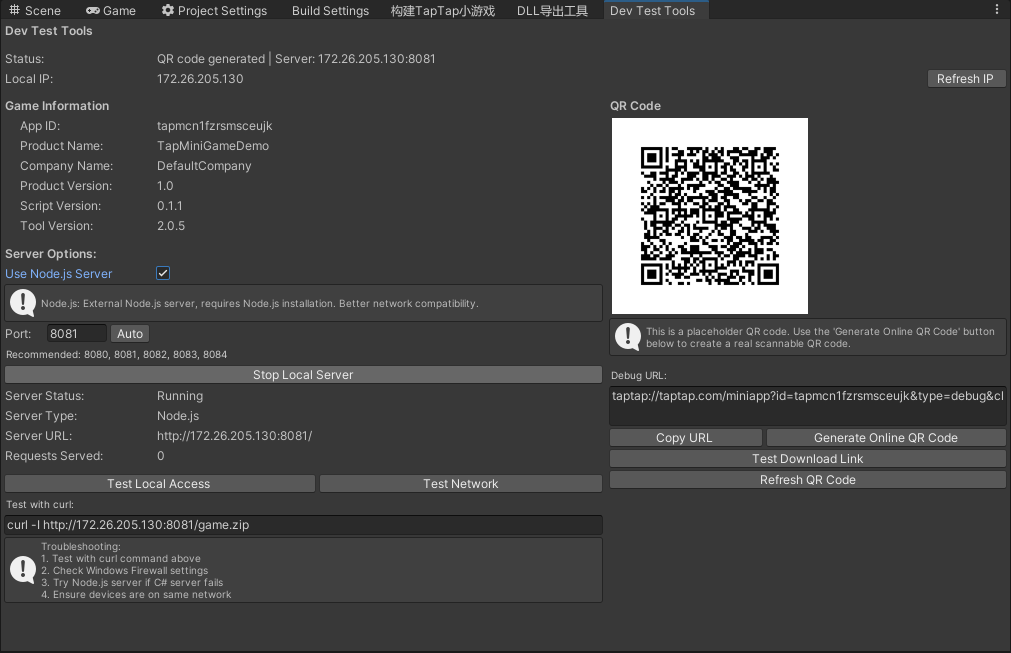Click the Node.js info warning icon
Viewport: 1011px width, 653px height.
[x=23, y=303]
